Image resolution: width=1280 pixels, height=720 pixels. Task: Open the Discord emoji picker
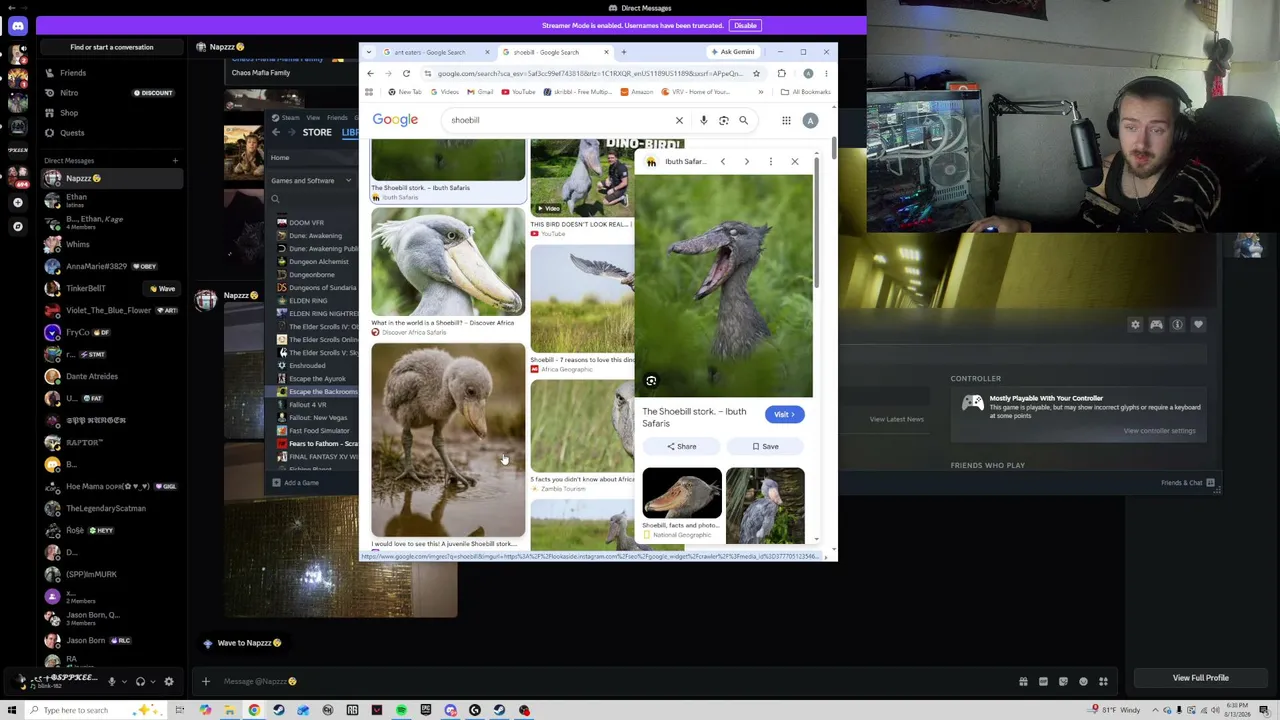point(1083,682)
